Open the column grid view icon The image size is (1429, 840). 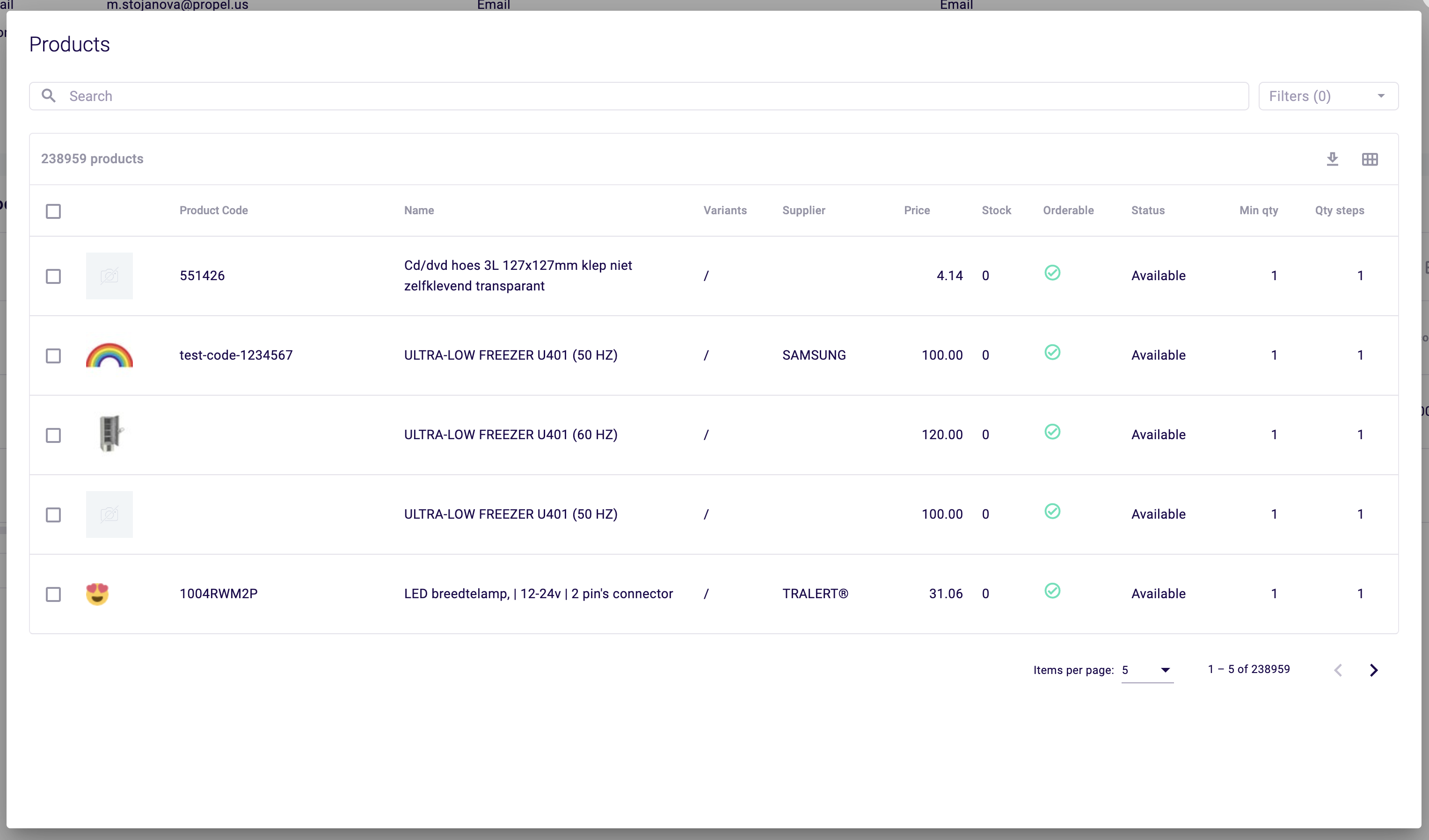[x=1370, y=159]
